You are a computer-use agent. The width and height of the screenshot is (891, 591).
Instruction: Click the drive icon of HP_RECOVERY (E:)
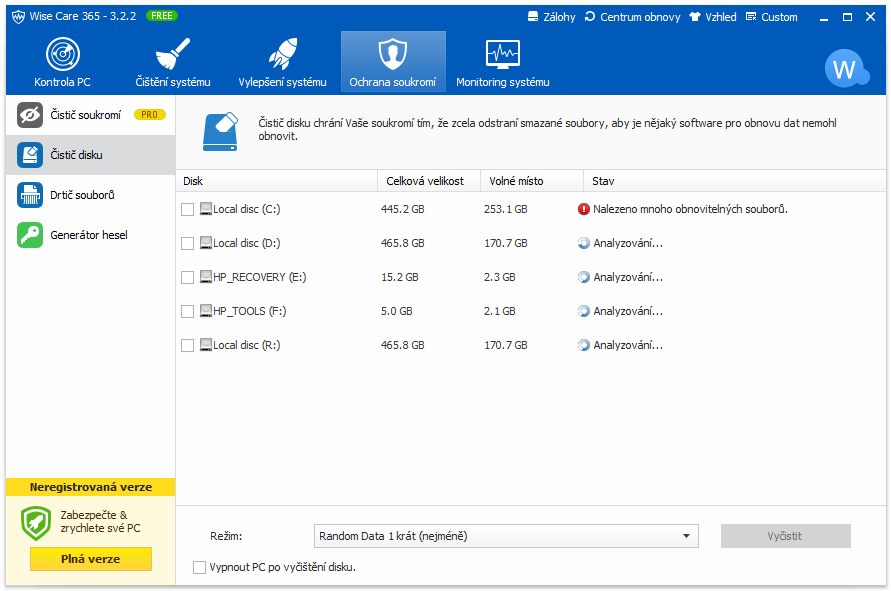(206, 277)
